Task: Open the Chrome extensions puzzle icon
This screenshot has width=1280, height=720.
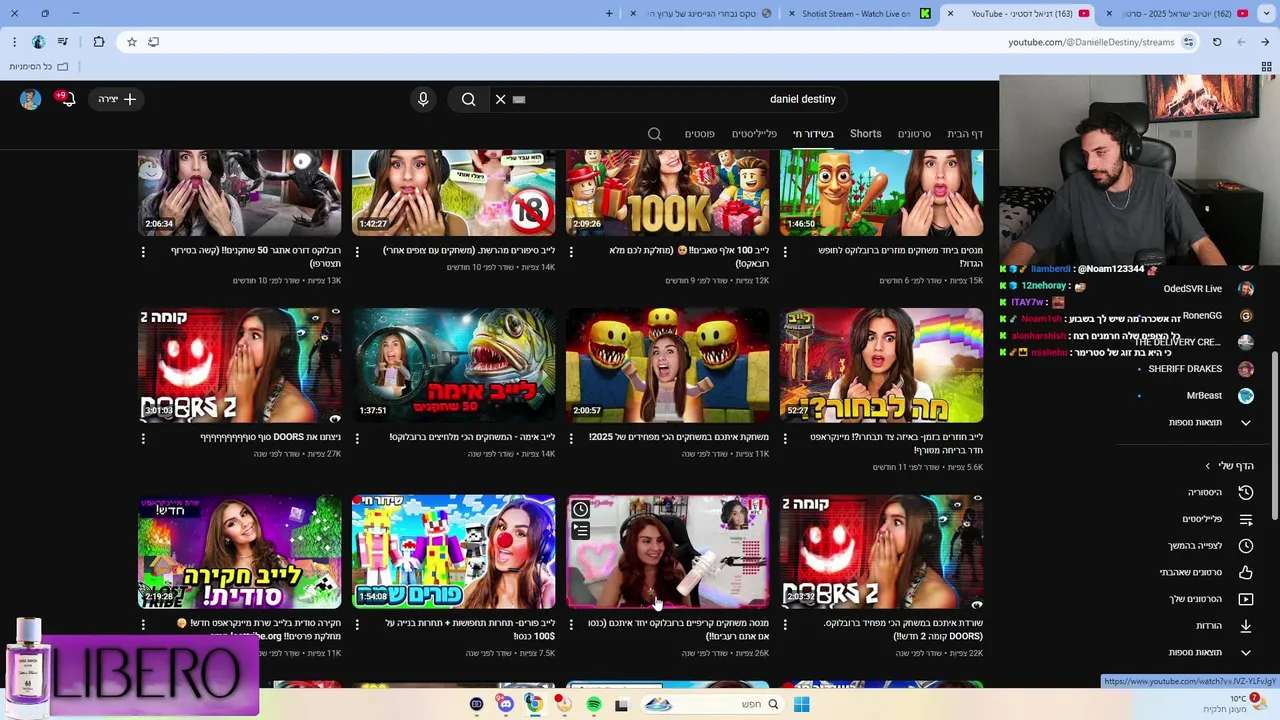Action: [x=98, y=42]
